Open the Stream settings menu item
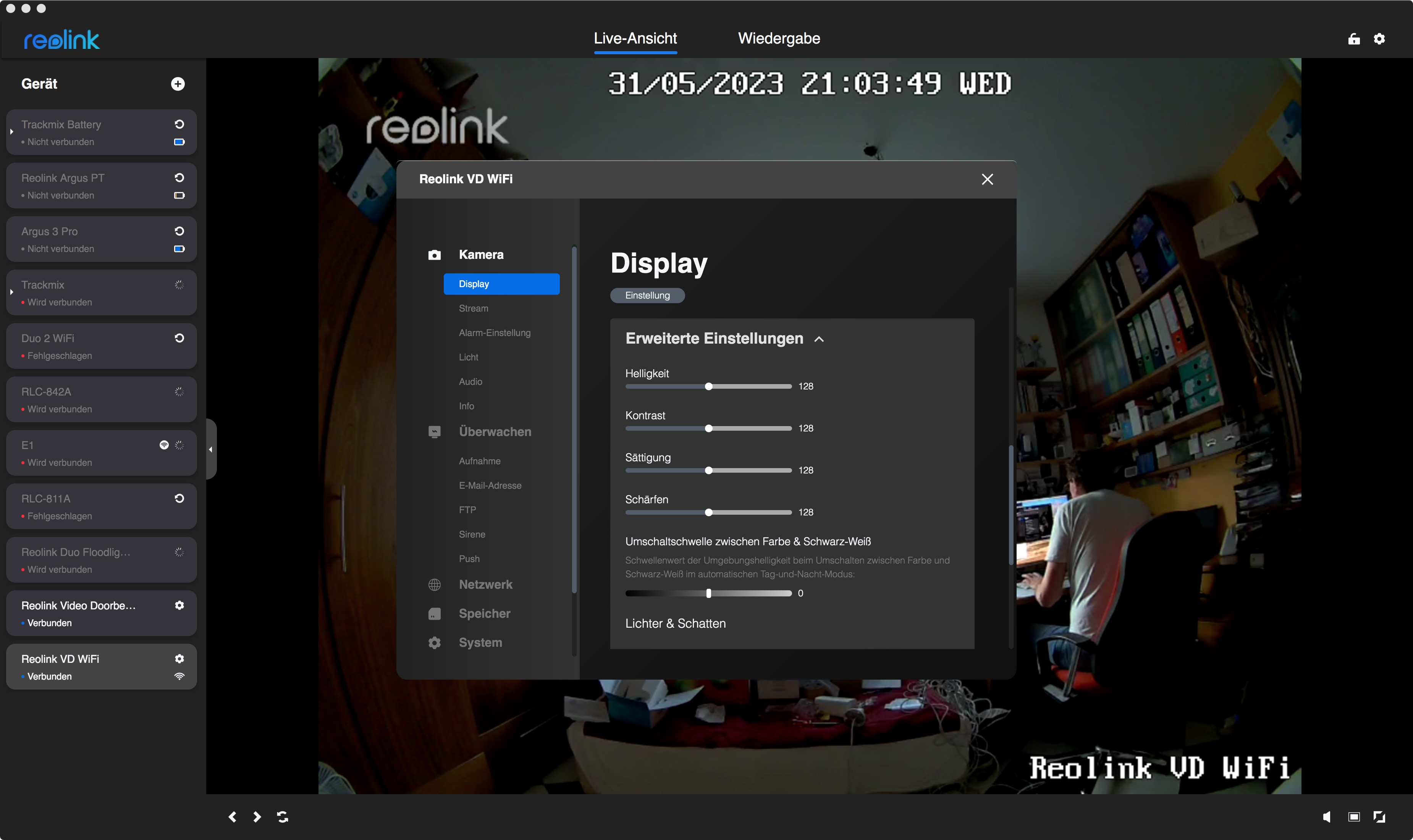This screenshot has height=840, width=1413. [473, 308]
